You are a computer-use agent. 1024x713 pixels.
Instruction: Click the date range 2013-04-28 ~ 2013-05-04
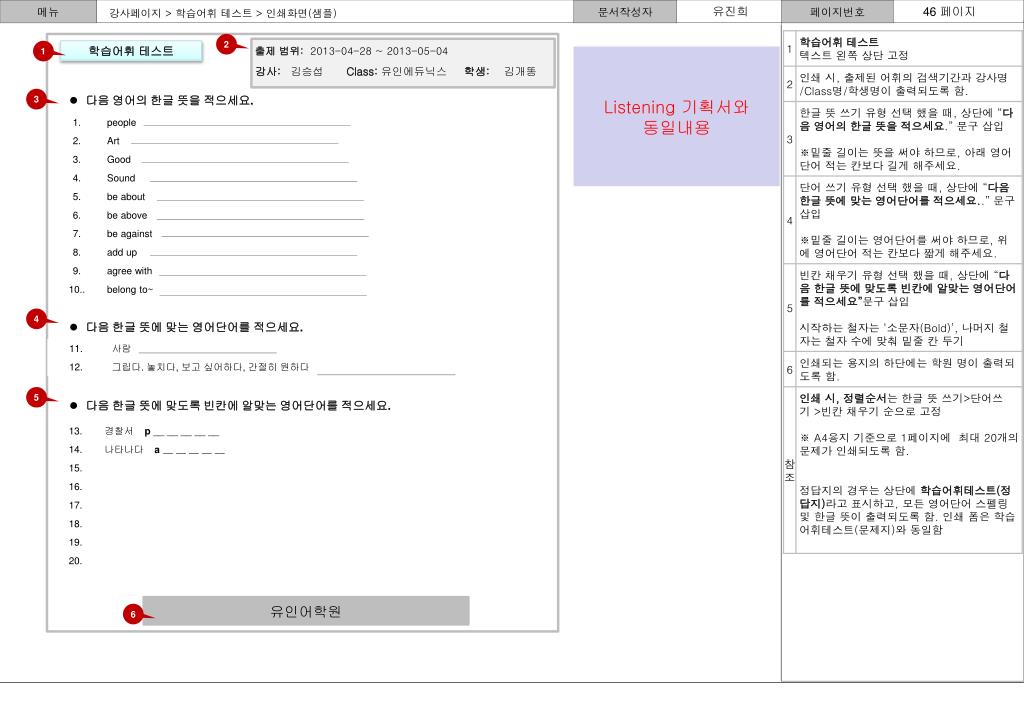(x=379, y=51)
